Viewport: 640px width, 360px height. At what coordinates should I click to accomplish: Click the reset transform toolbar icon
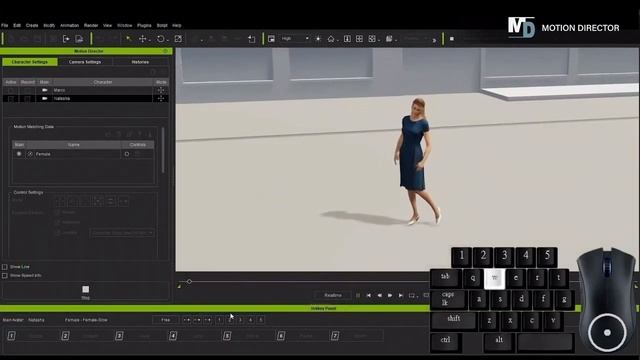click(252, 39)
